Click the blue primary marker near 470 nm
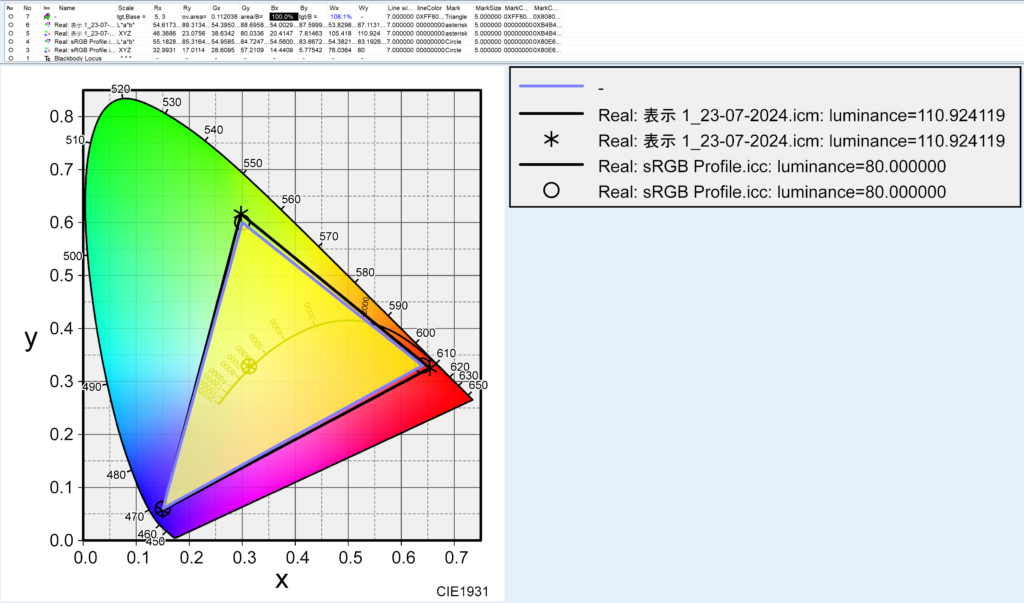Image resolution: width=1024 pixels, height=603 pixels. [162, 509]
